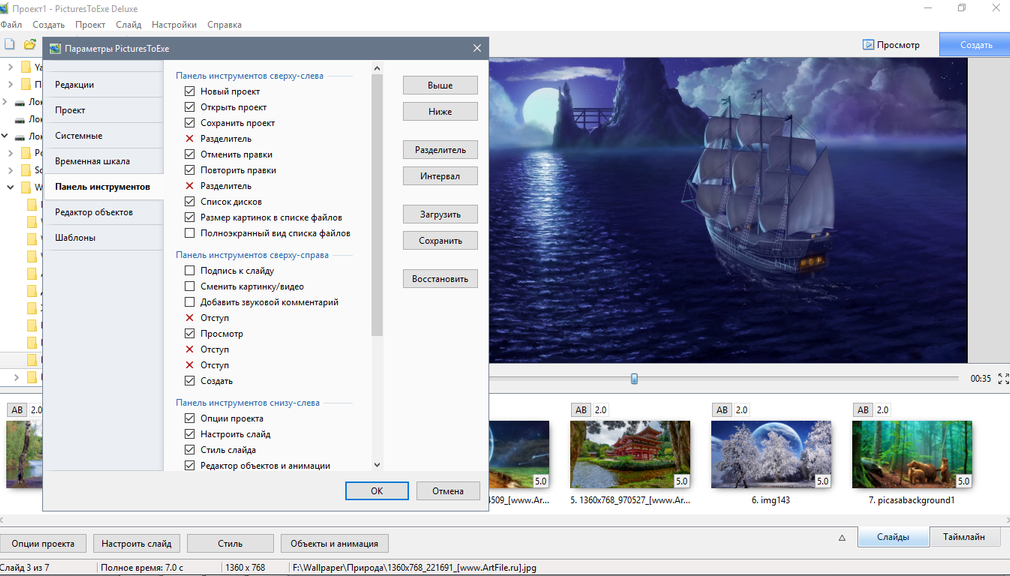
Task: Toggle the Сохранить проект checkbox
Action: (189, 122)
